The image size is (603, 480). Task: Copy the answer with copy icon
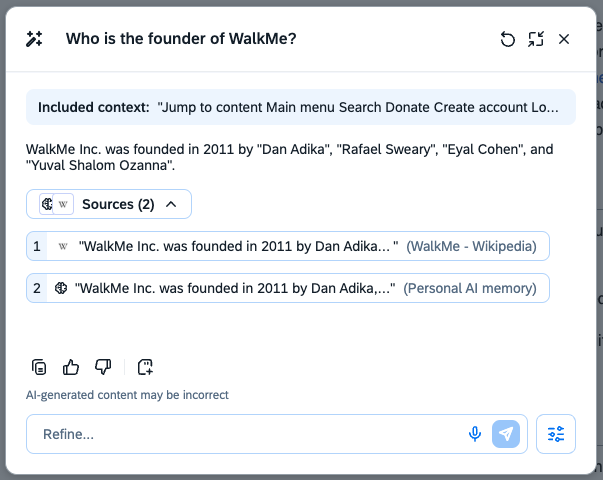39,367
